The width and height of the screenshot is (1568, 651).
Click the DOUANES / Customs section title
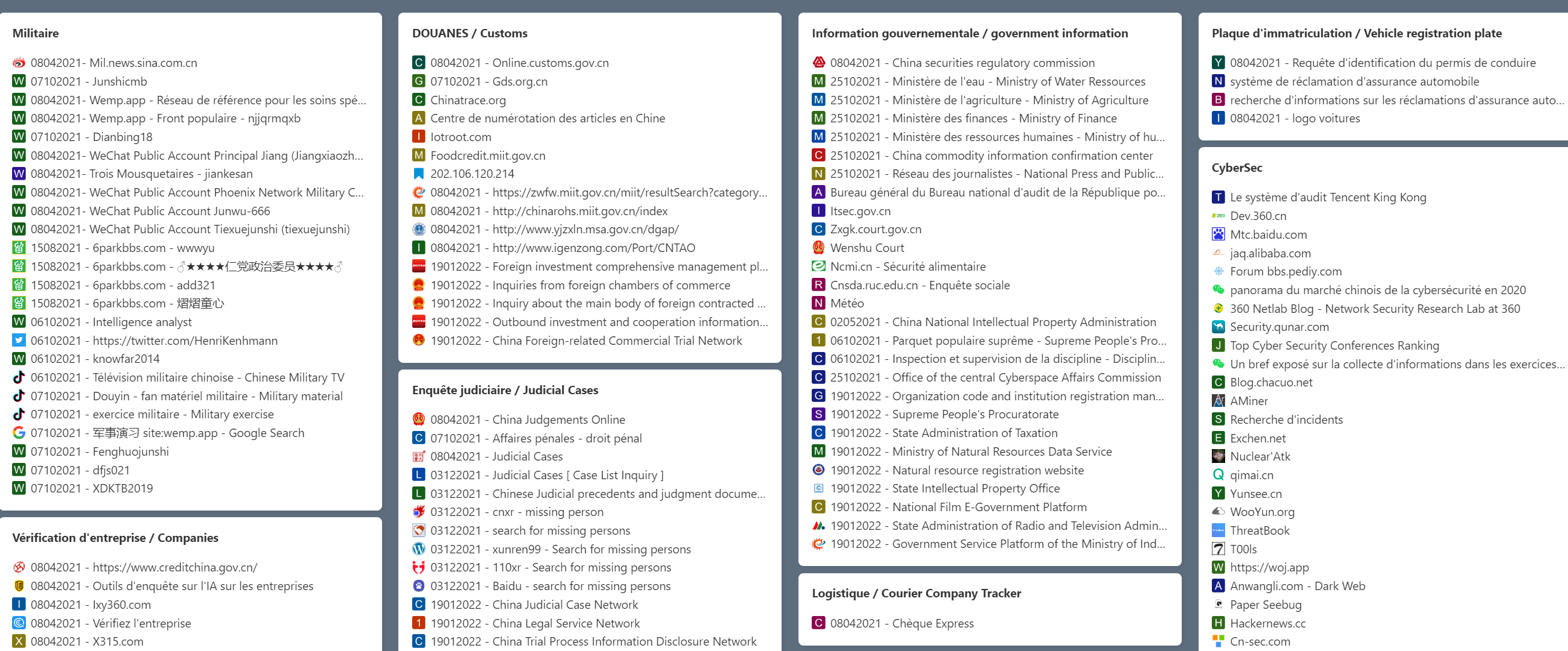469,33
